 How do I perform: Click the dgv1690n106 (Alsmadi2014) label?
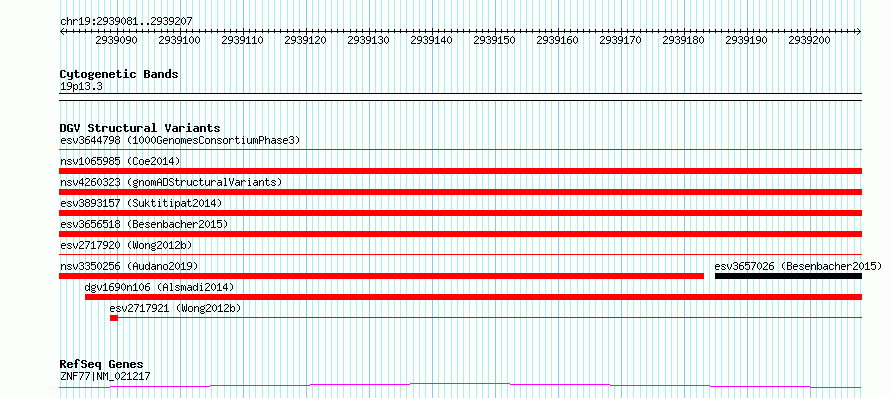point(159,287)
